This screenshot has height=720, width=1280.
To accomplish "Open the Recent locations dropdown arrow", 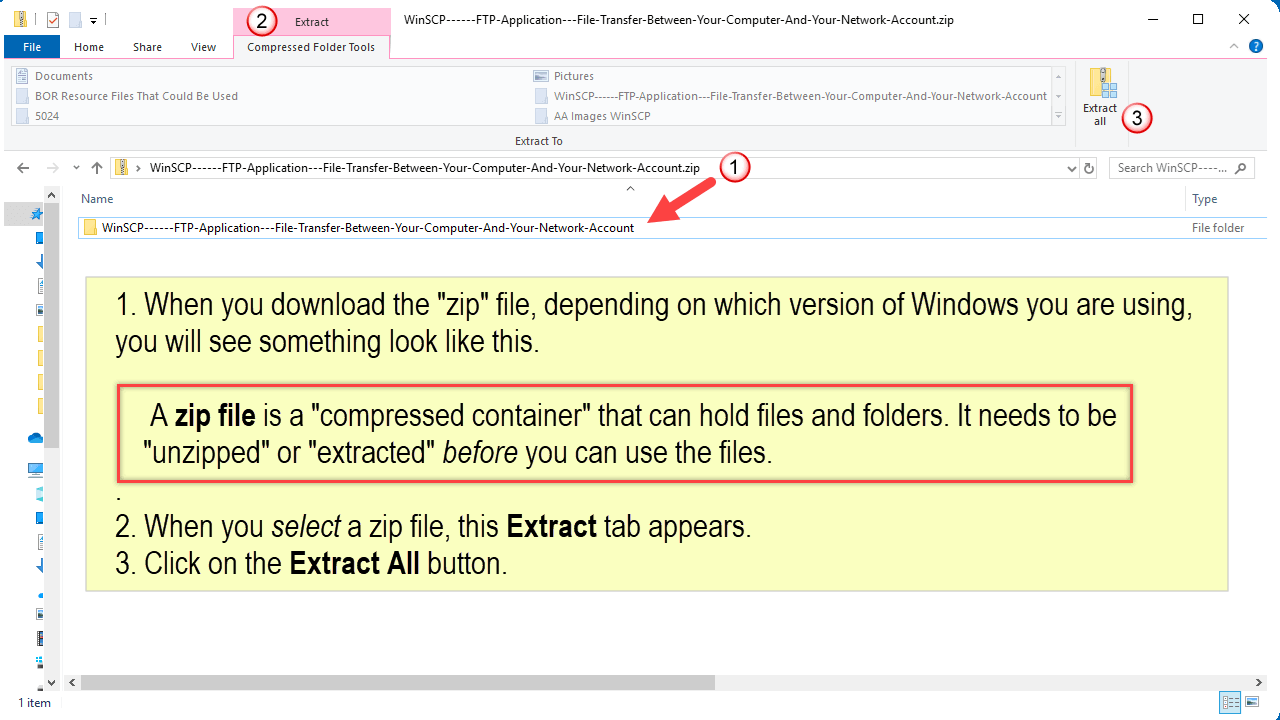I will tap(76, 168).
